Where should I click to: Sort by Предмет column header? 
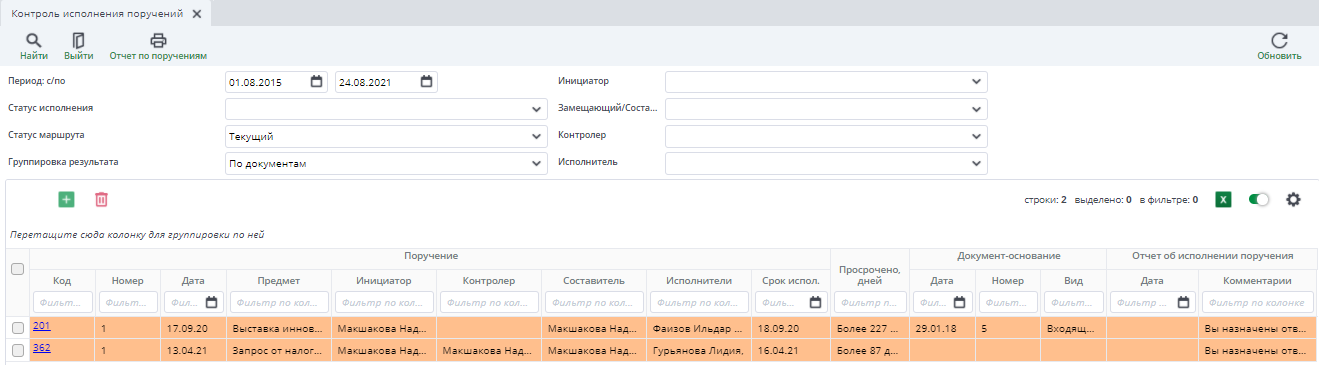pyautogui.click(x=277, y=281)
